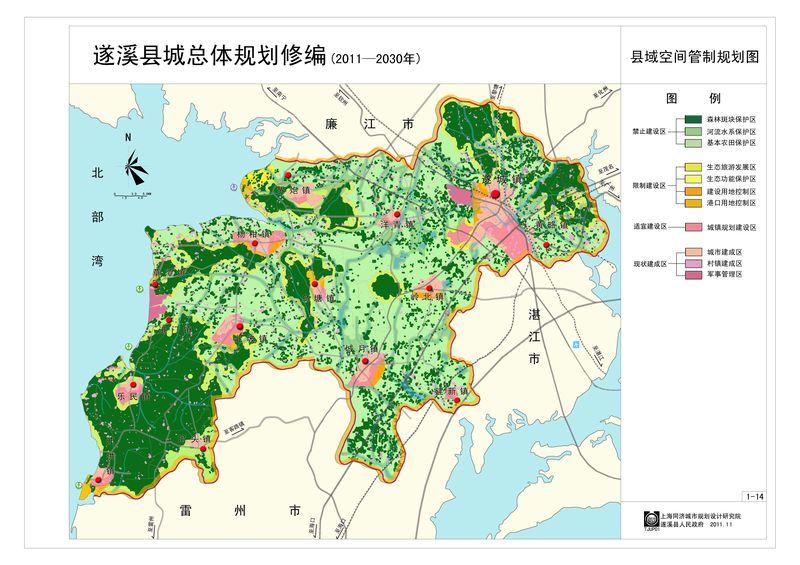Click the magenta 军事管理区 legend swatch
Image resolution: width=800 pixels, height=565 pixels.
(695, 273)
